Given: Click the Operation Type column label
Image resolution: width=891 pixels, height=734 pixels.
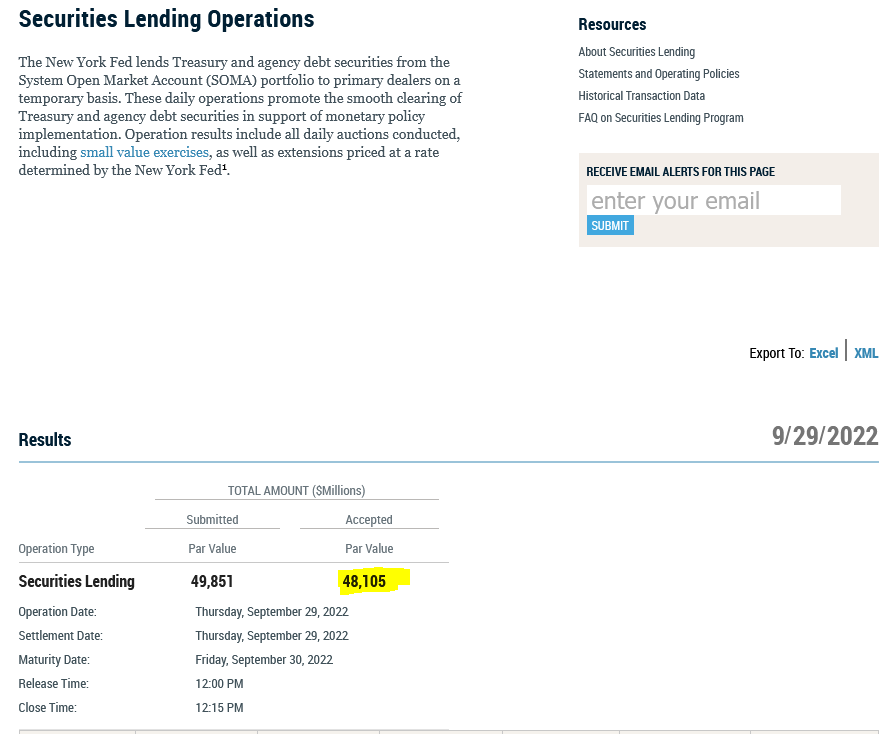Looking at the screenshot, I should coord(56,549).
